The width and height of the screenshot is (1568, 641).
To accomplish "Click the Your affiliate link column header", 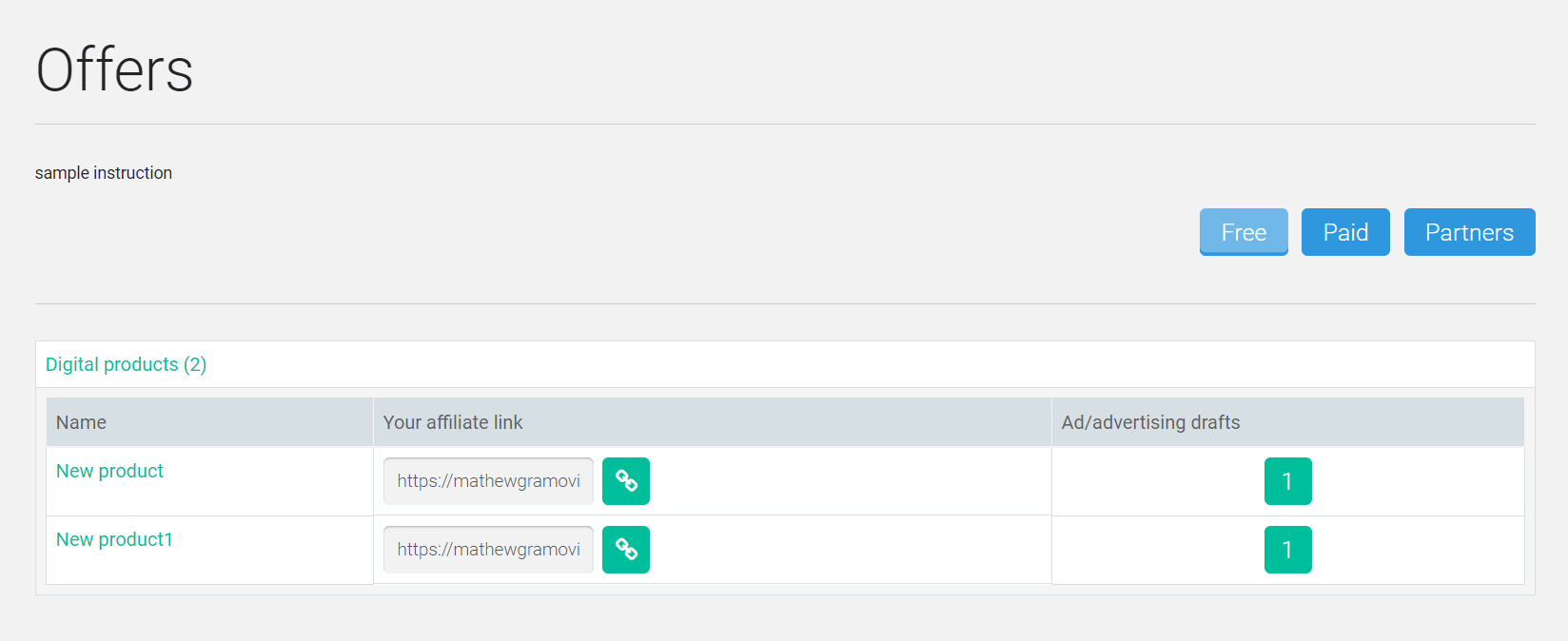I will click(712, 422).
